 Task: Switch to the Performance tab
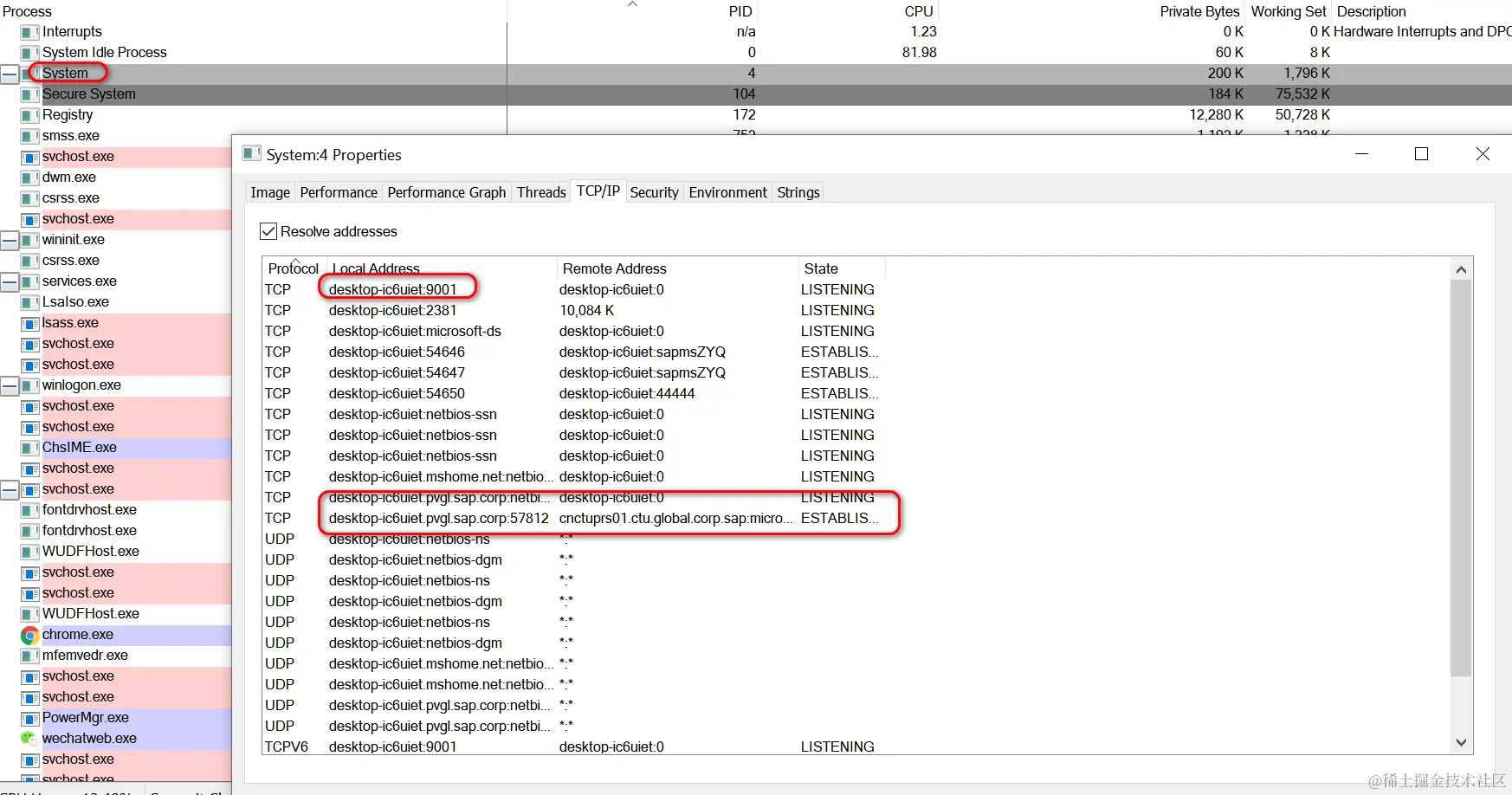click(x=339, y=192)
